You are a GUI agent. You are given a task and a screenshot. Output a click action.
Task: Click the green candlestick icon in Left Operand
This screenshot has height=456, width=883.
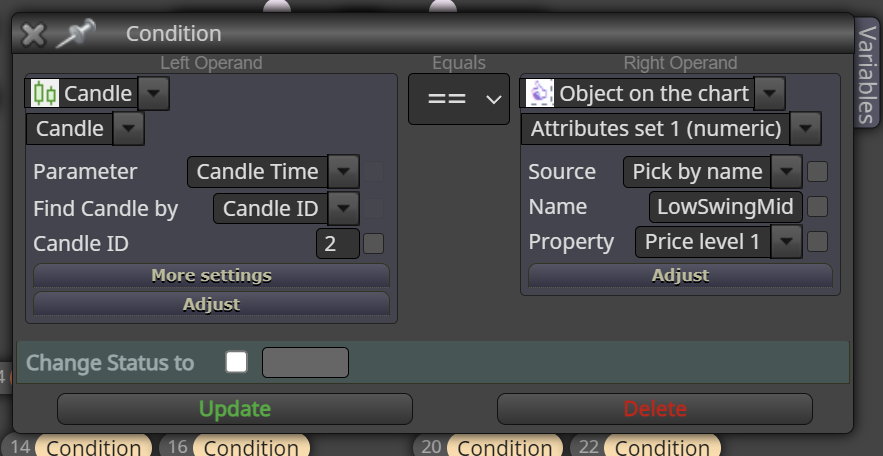pyautogui.click(x=44, y=93)
